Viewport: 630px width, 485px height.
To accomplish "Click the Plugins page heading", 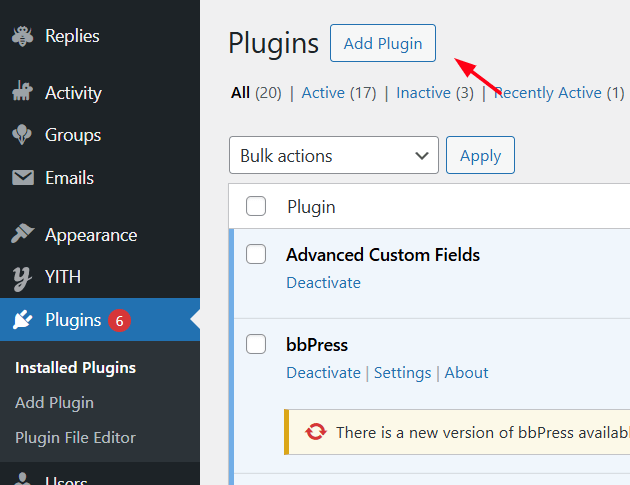I will 273,43.
